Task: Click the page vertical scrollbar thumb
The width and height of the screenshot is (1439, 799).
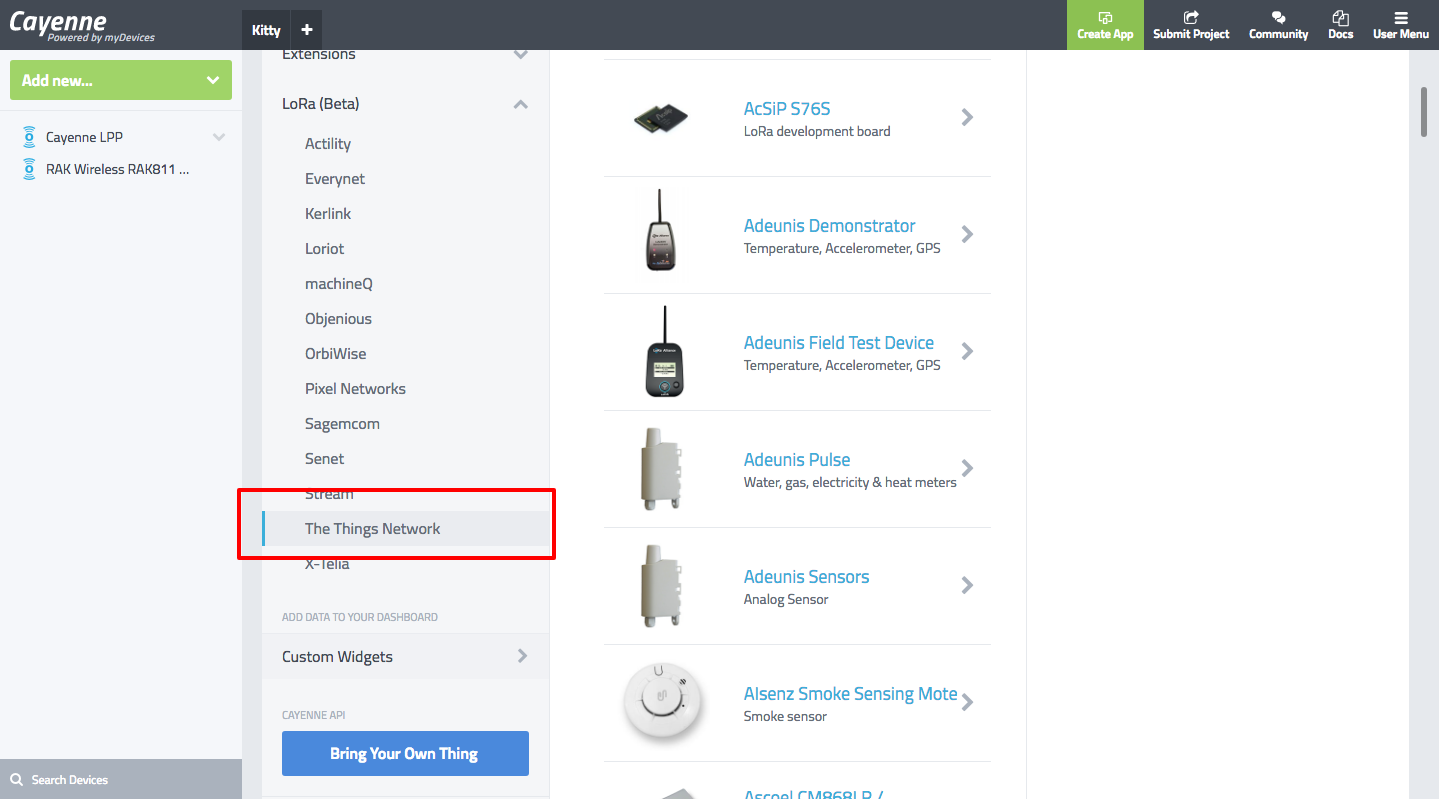Action: [x=1424, y=111]
